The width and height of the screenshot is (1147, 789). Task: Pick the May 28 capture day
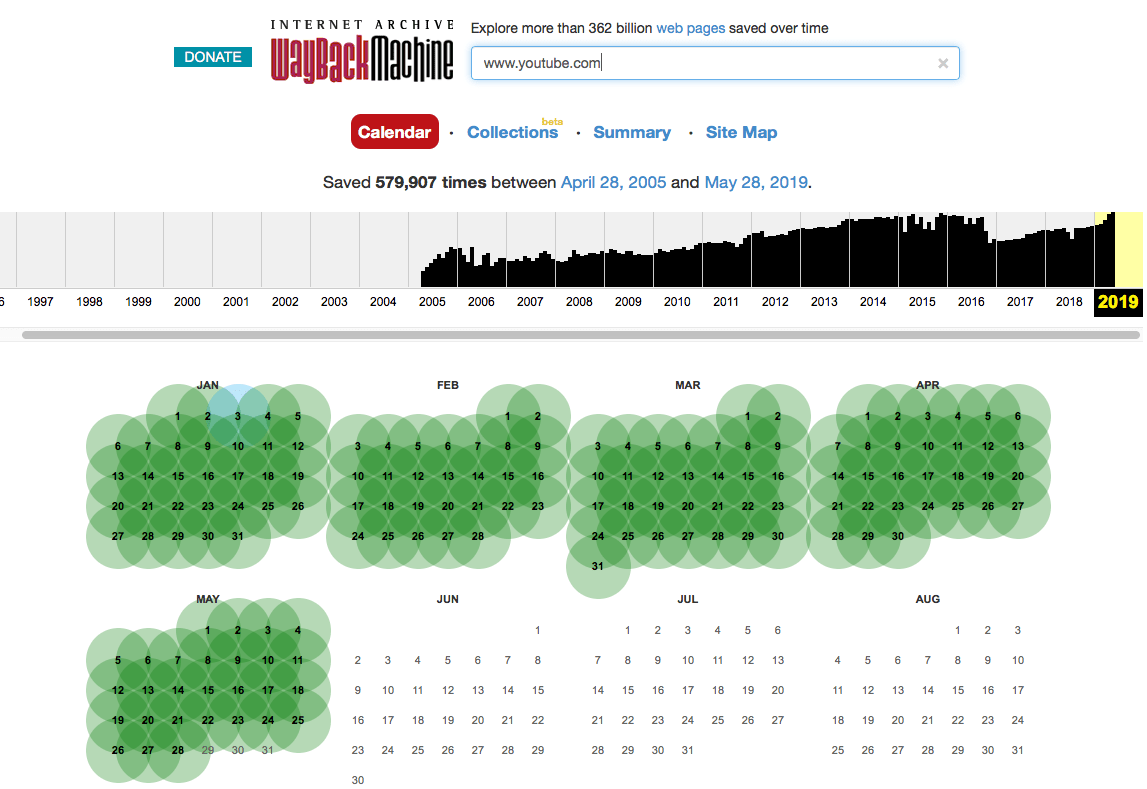(178, 750)
